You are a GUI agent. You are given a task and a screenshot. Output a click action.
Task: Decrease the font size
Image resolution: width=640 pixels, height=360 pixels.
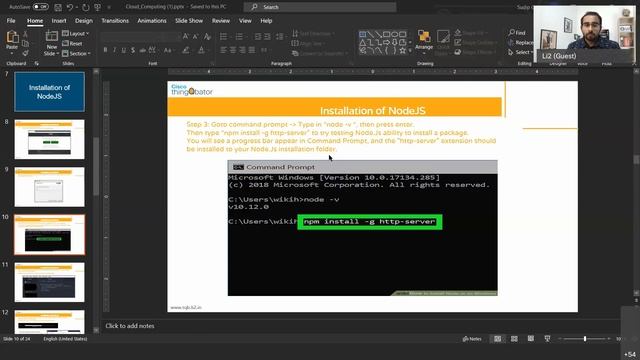(x=195, y=37)
